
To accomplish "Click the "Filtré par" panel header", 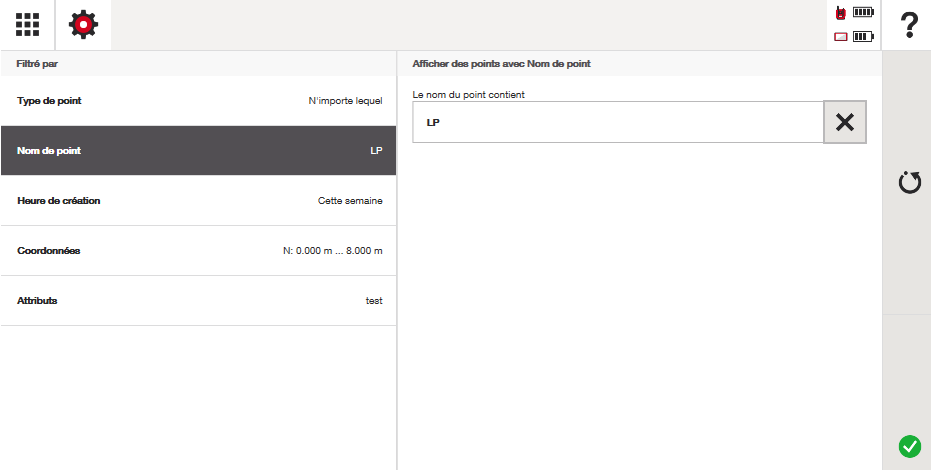I will (37, 64).
